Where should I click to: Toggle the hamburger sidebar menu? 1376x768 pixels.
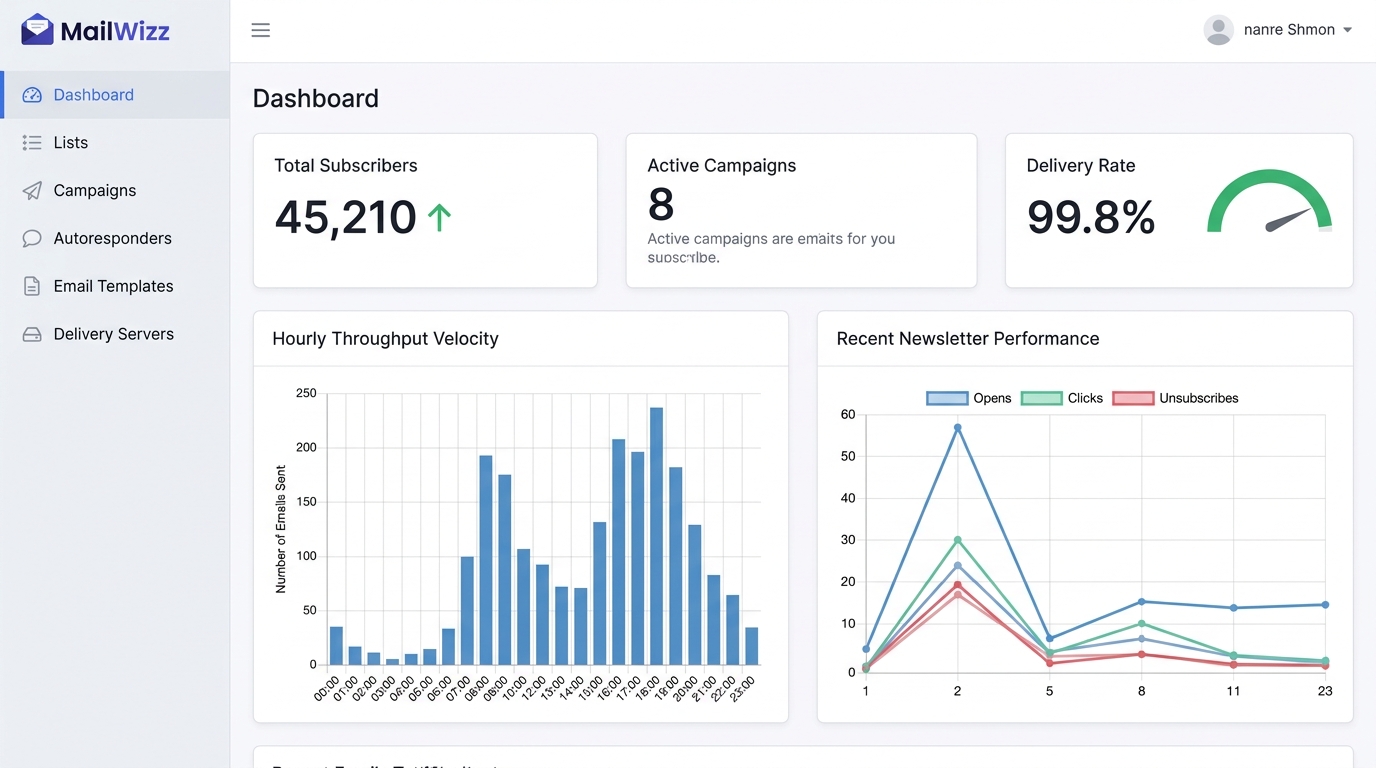(x=261, y=30)
